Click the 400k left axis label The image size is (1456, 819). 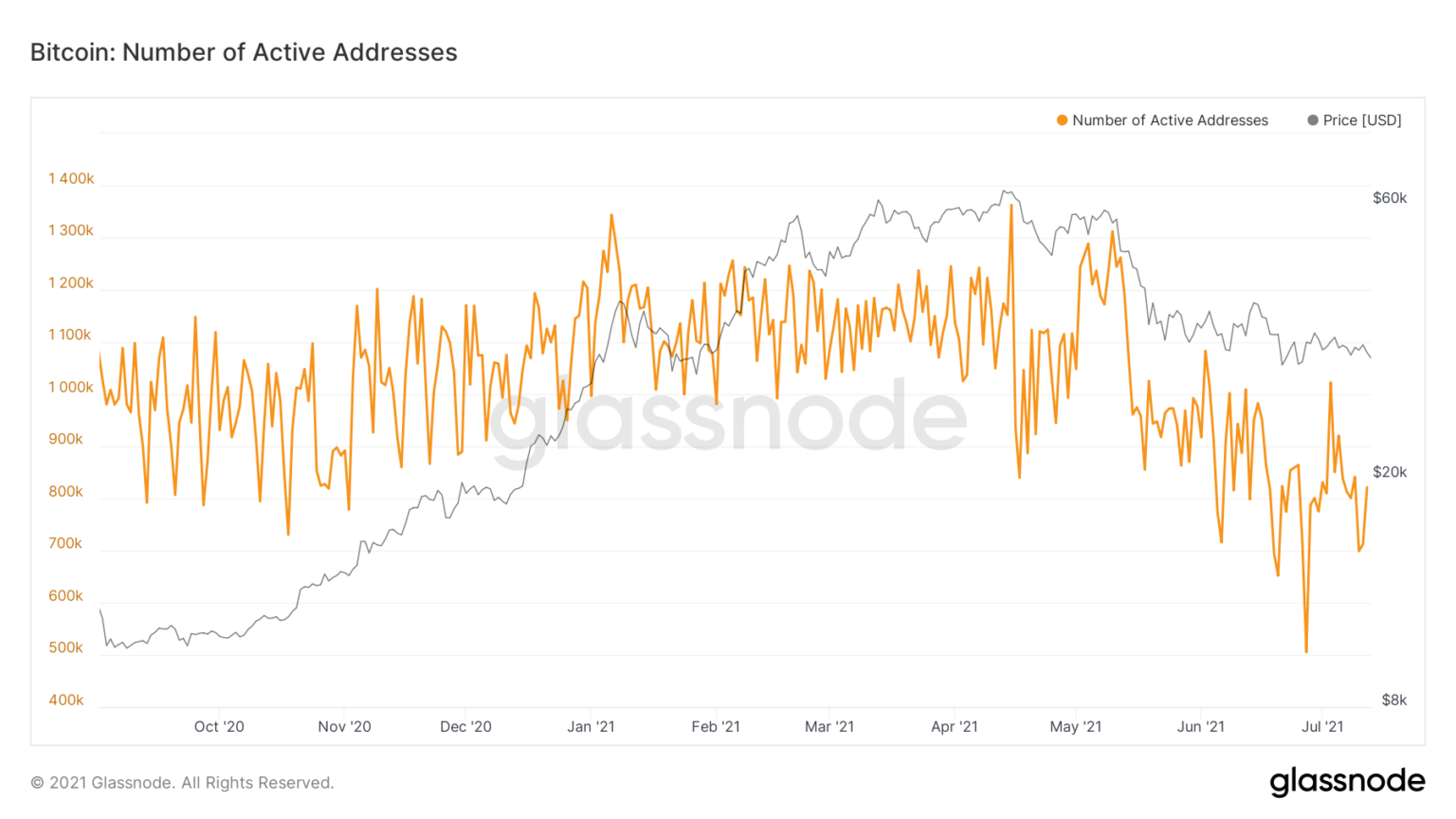(x=66, y=701)
